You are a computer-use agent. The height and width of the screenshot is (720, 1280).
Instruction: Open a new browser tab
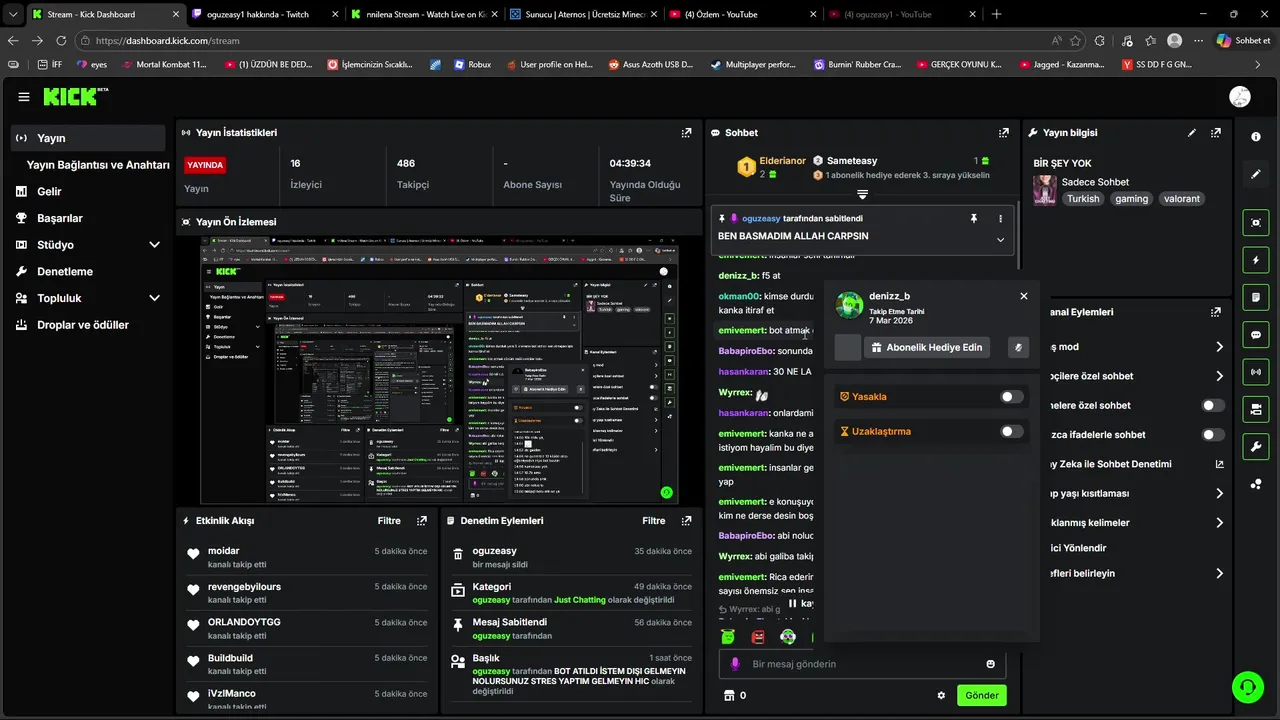996,14
